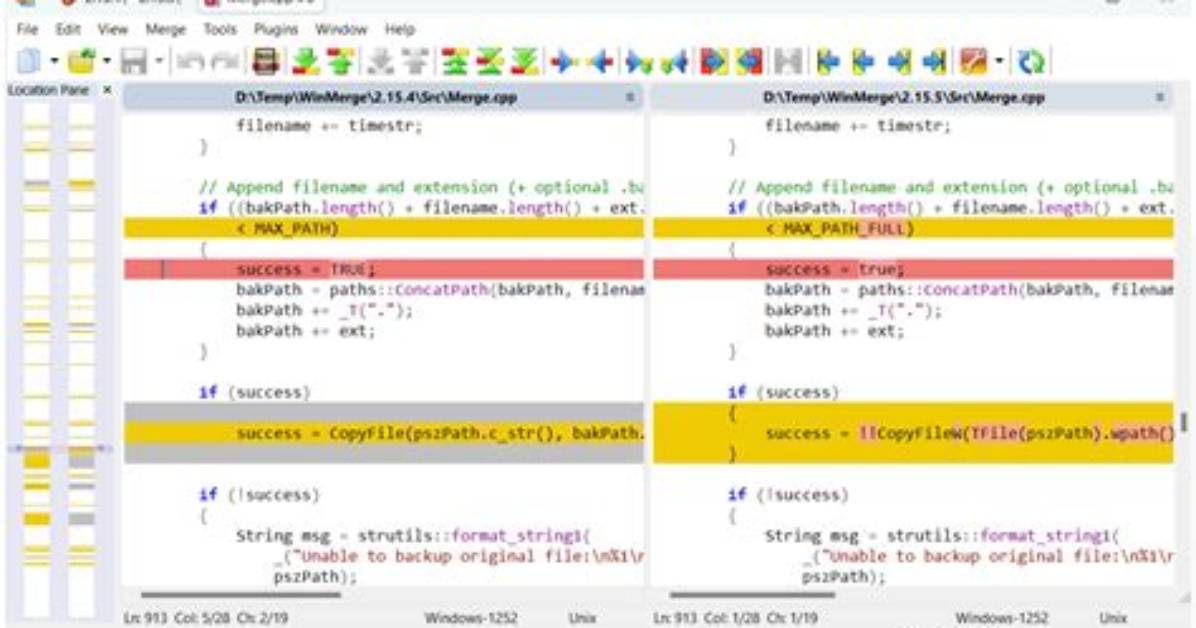Click 'if (success)' in 2.15.5 pane
This screenshot has height=628, width=1196.
[x=783, y=392]
